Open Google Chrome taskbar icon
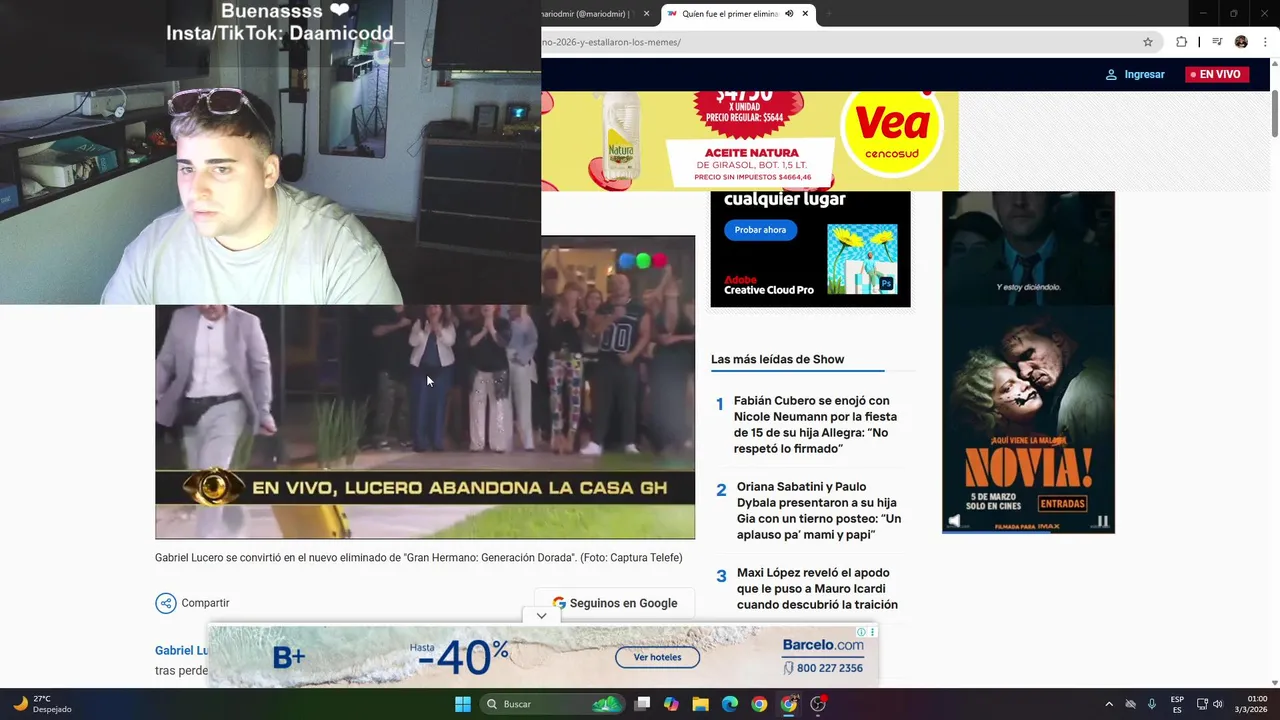 pyautogui.click(x=759, y=704)
